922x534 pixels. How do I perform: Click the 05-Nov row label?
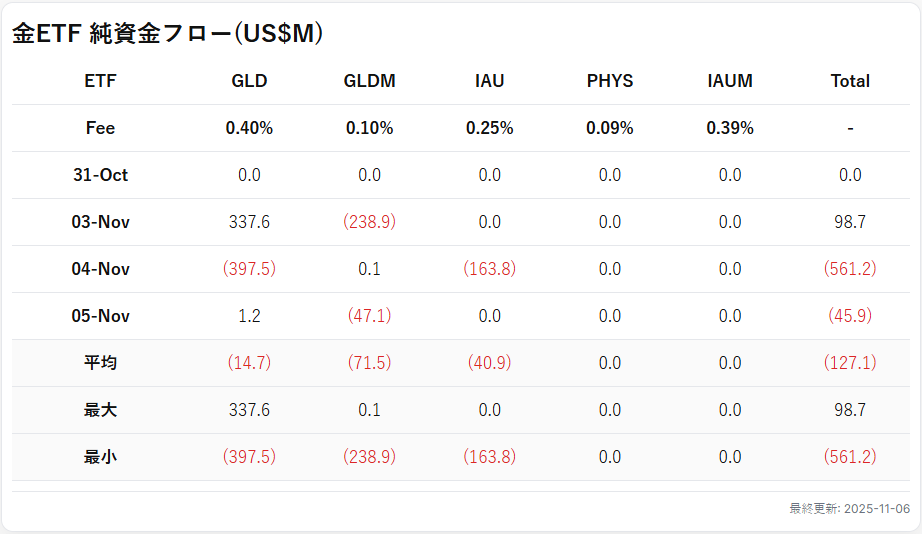point(100,316)
